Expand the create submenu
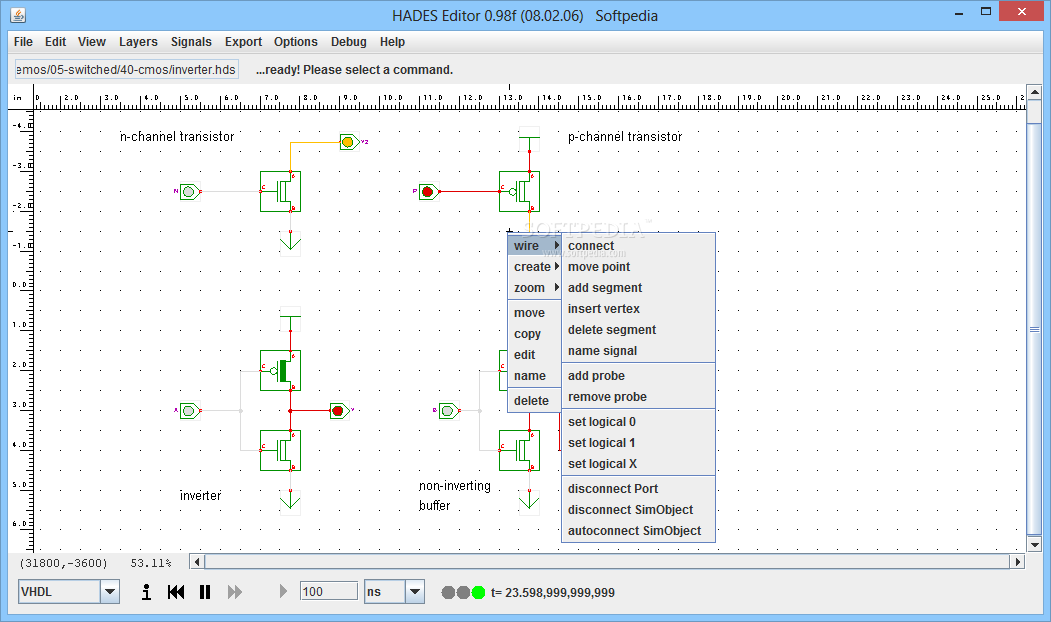The height and width of the screenshot is (622, 1051). coord(534,267)
